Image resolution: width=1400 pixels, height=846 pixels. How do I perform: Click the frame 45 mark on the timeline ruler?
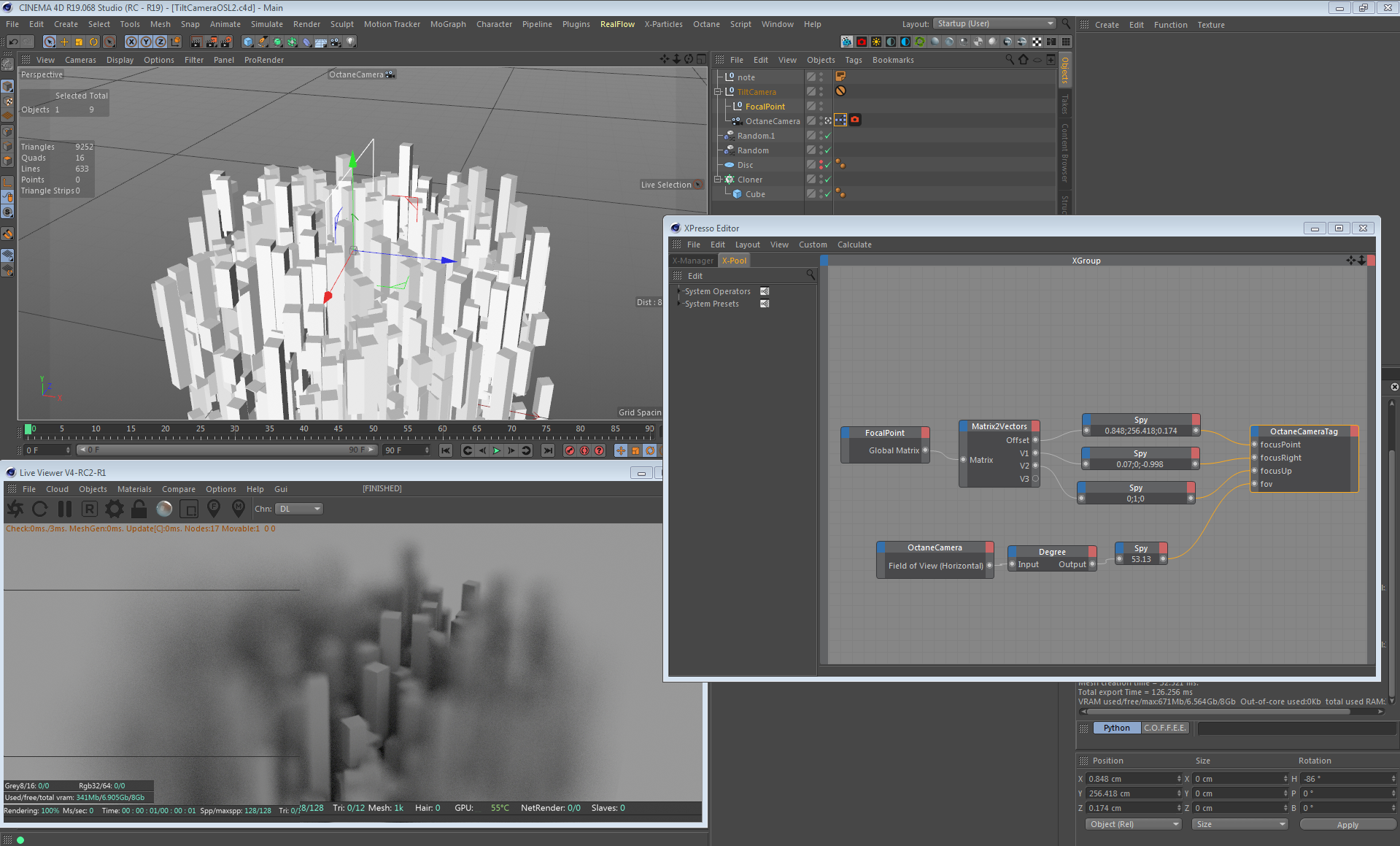point(339,429)
